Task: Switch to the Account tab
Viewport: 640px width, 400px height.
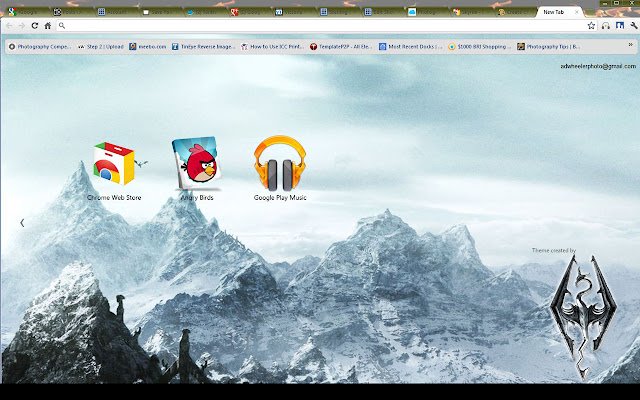Action: pos(116,12)
